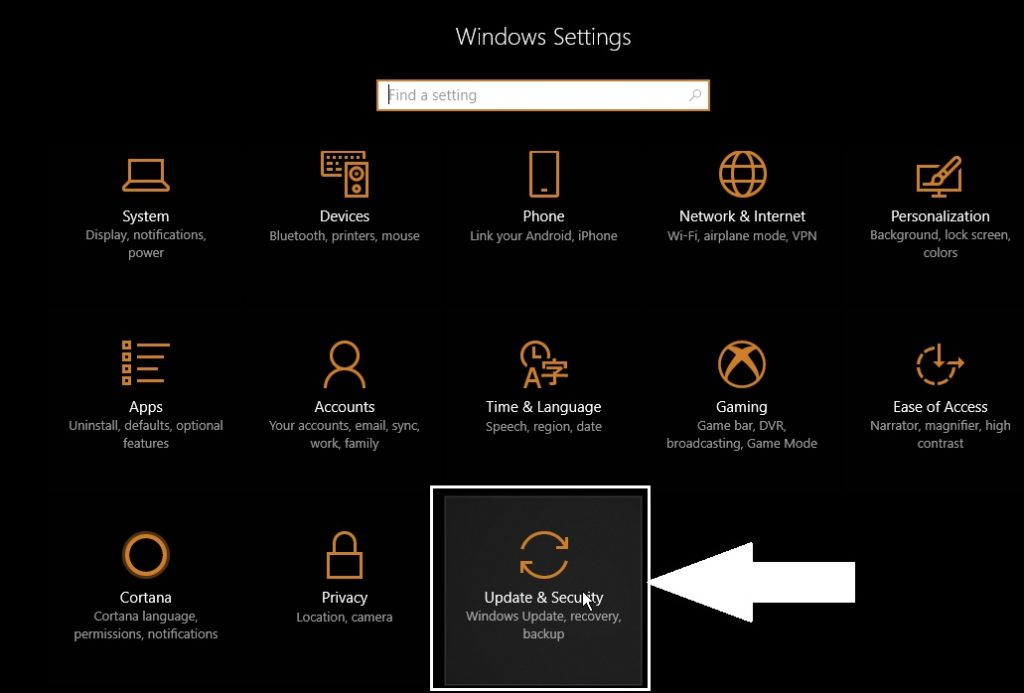Select the Accounts person icon
The width and height of the screenshot is (1024, 693).
(344, 364)
